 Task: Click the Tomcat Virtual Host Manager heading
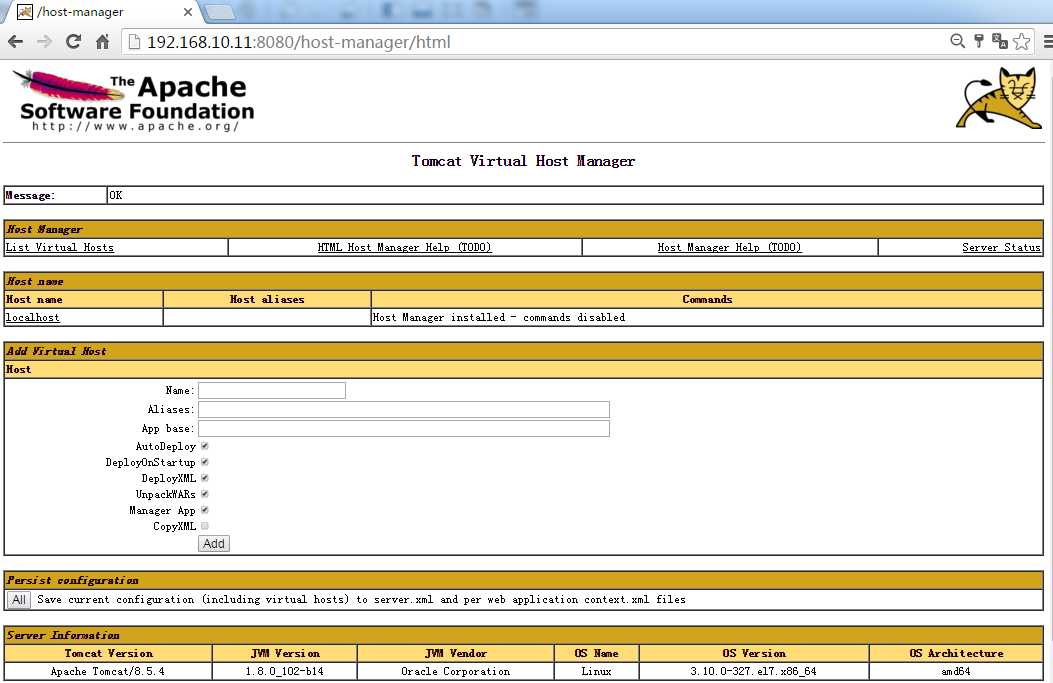click(x=523, y=161)
